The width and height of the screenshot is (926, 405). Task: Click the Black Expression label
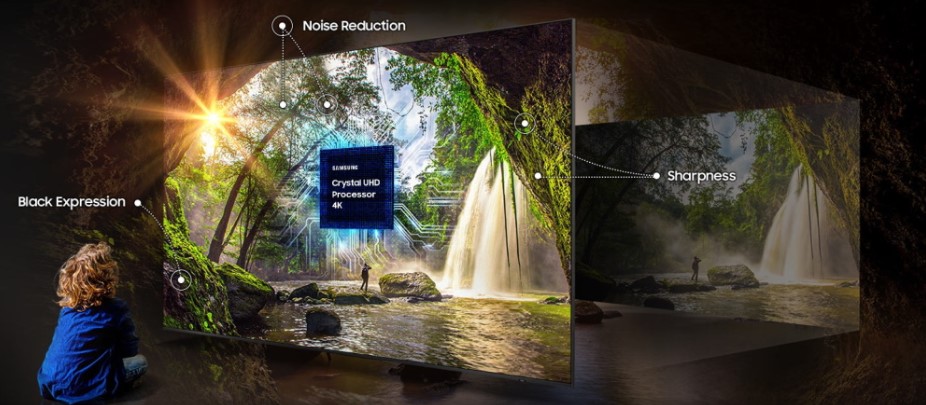(x=72, y=202)
